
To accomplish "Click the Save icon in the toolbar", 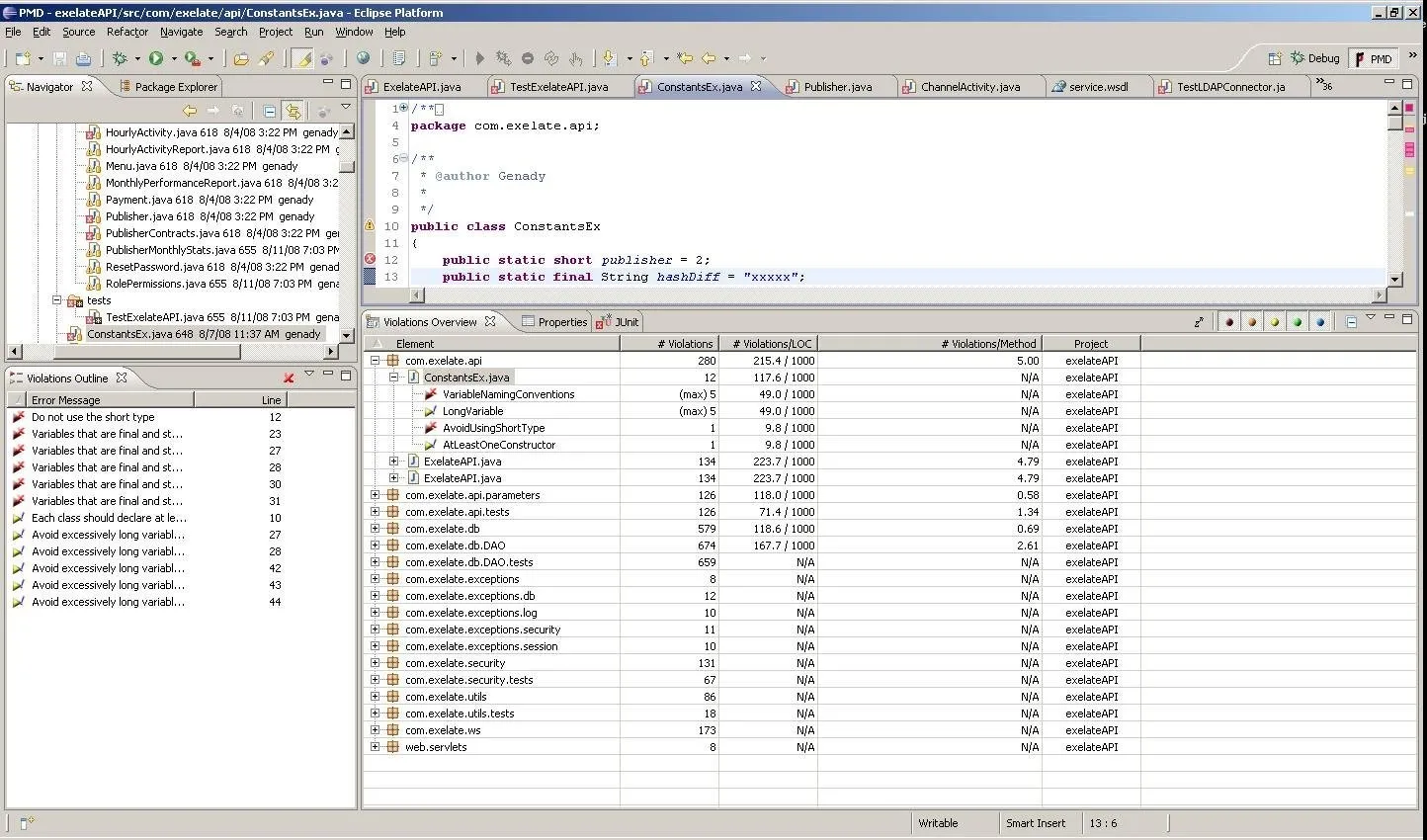I will coord(60,58).
